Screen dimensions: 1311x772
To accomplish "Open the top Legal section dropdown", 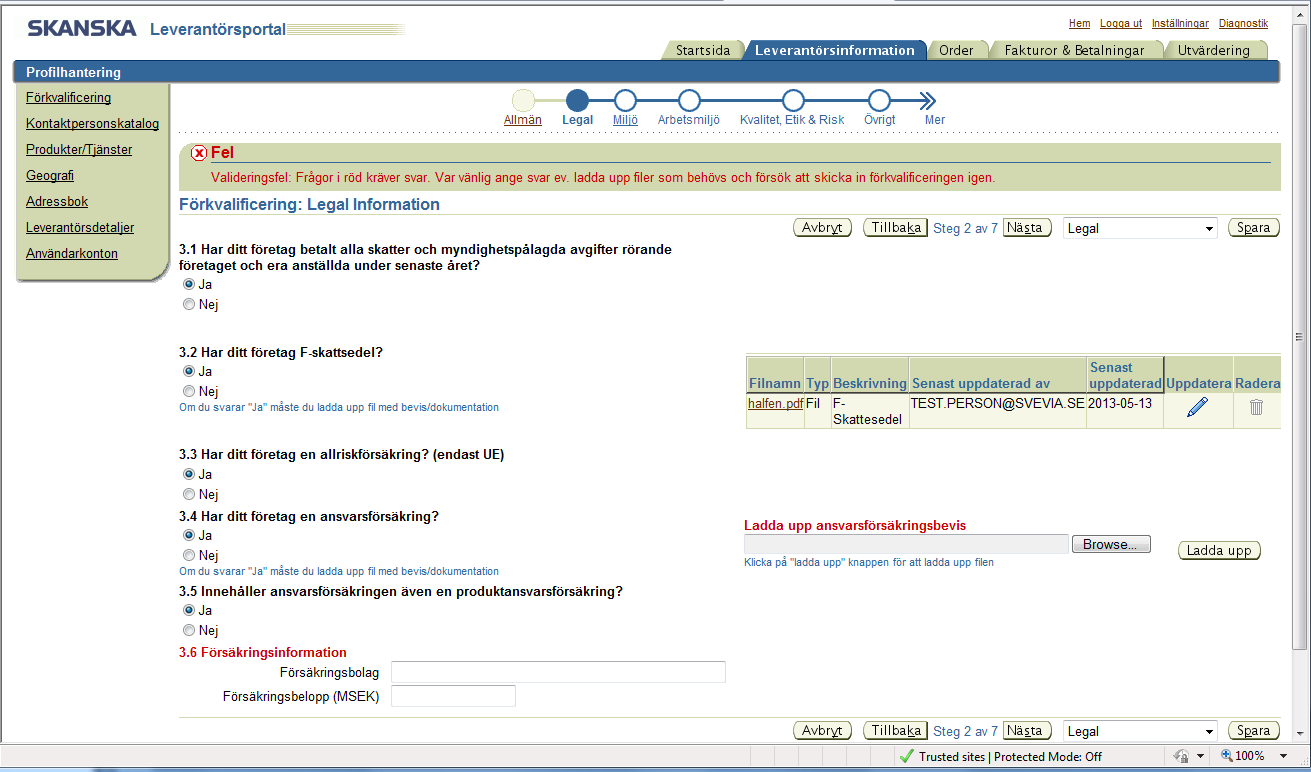I will tap(1140, 228).
